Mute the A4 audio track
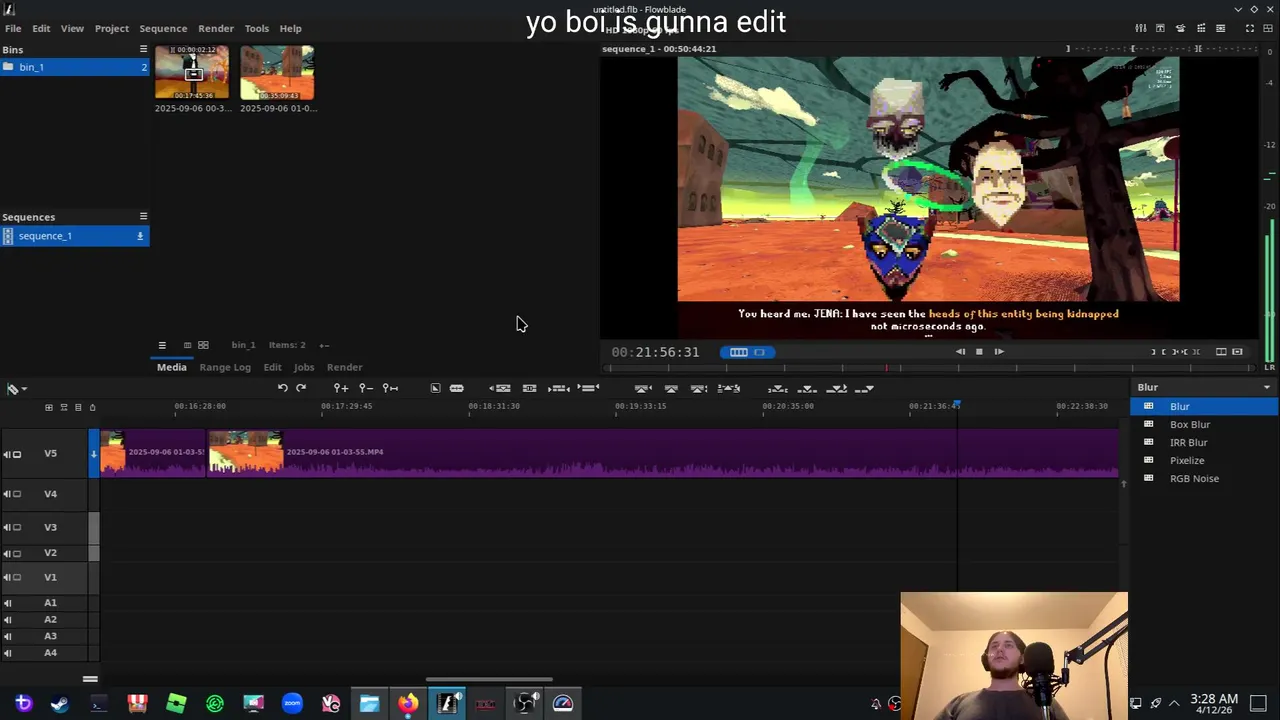This screenshot has height=720, width=1280. pyautogui.click(x=7, y=653)
